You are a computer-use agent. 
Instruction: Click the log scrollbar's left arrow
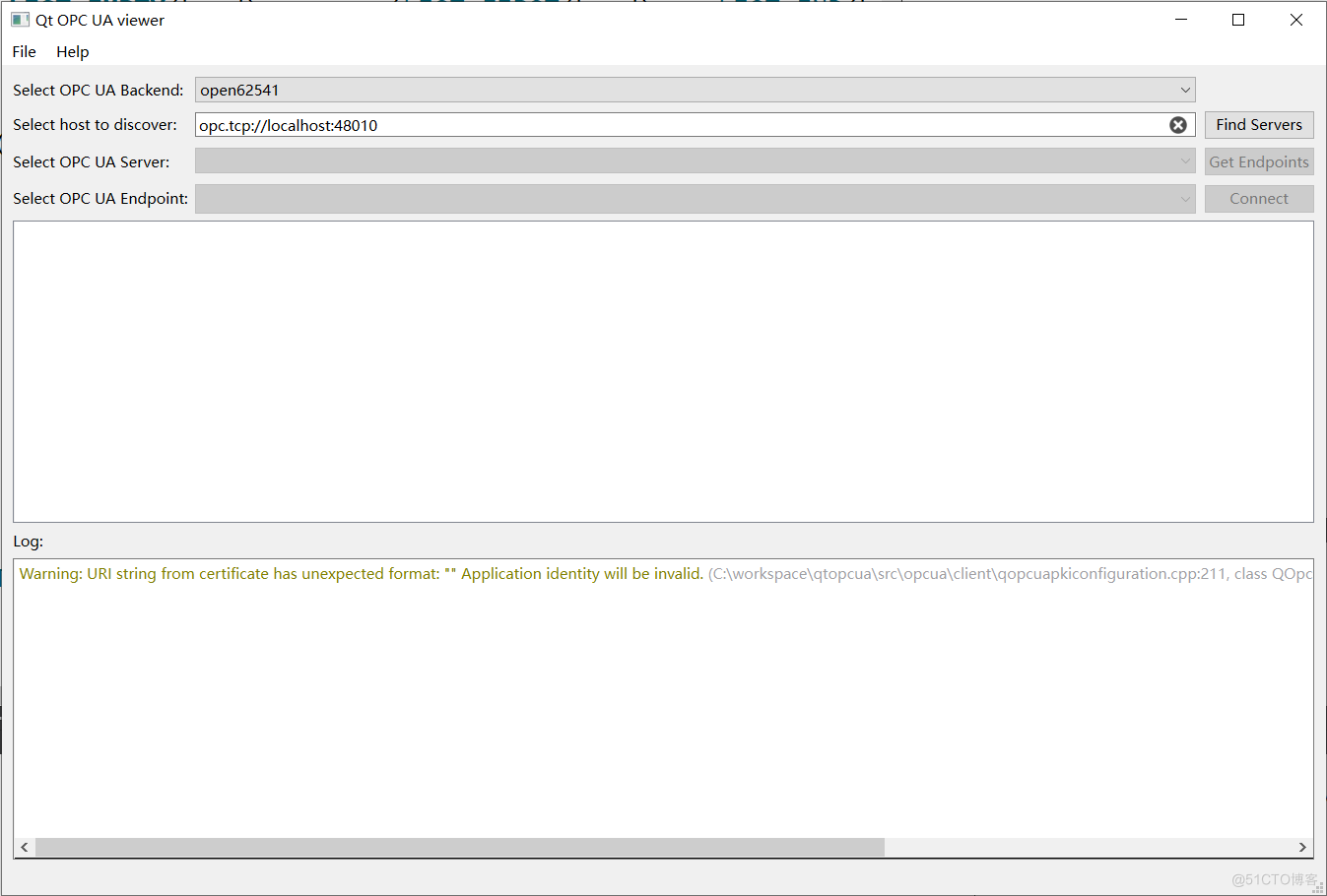click(x=25, y=848)
